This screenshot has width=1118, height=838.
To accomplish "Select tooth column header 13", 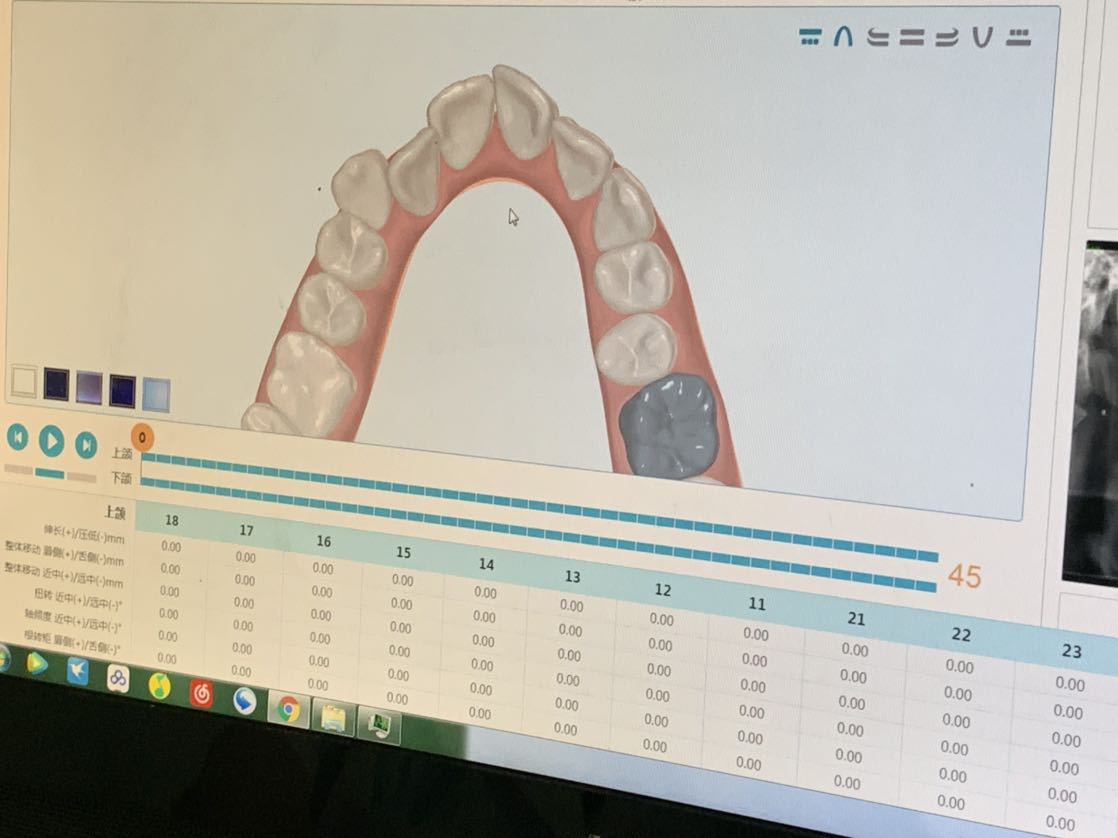I will click(x=573, y=577).
